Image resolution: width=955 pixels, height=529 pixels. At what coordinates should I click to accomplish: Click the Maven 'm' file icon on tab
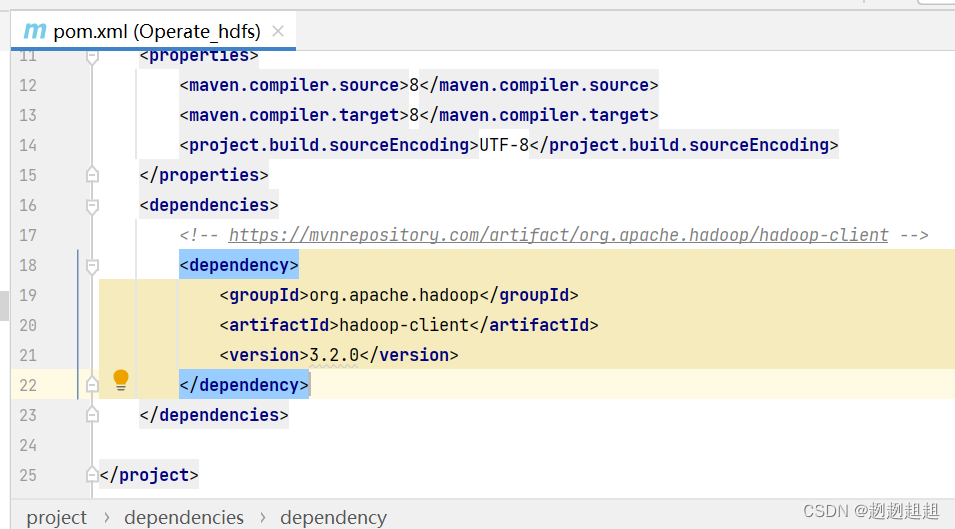tap(35, 30)
